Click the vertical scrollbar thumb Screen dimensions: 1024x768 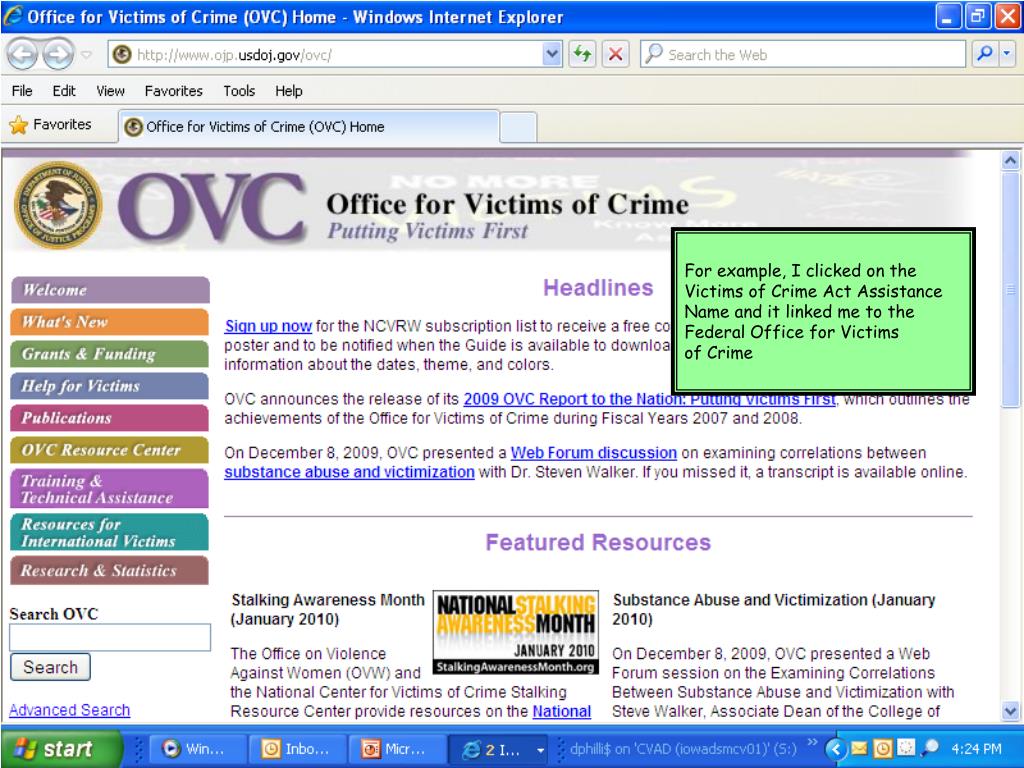tap(1010, 289)
